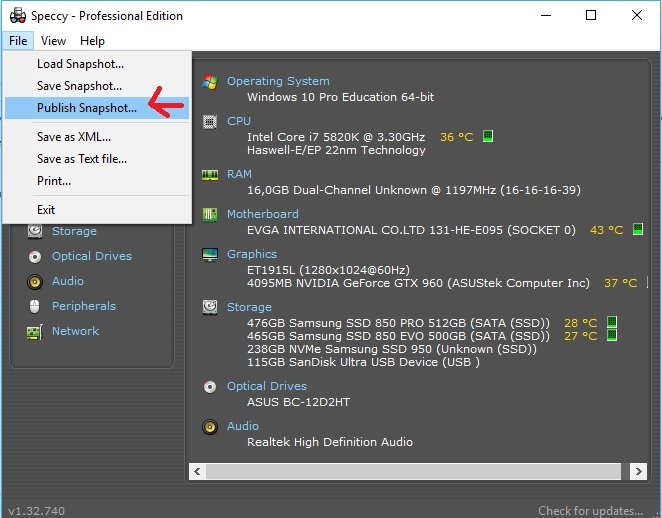This screenshot has width=662, height=518.
Task: Click the Check for updates... link
Action: [x=590, y=511]
